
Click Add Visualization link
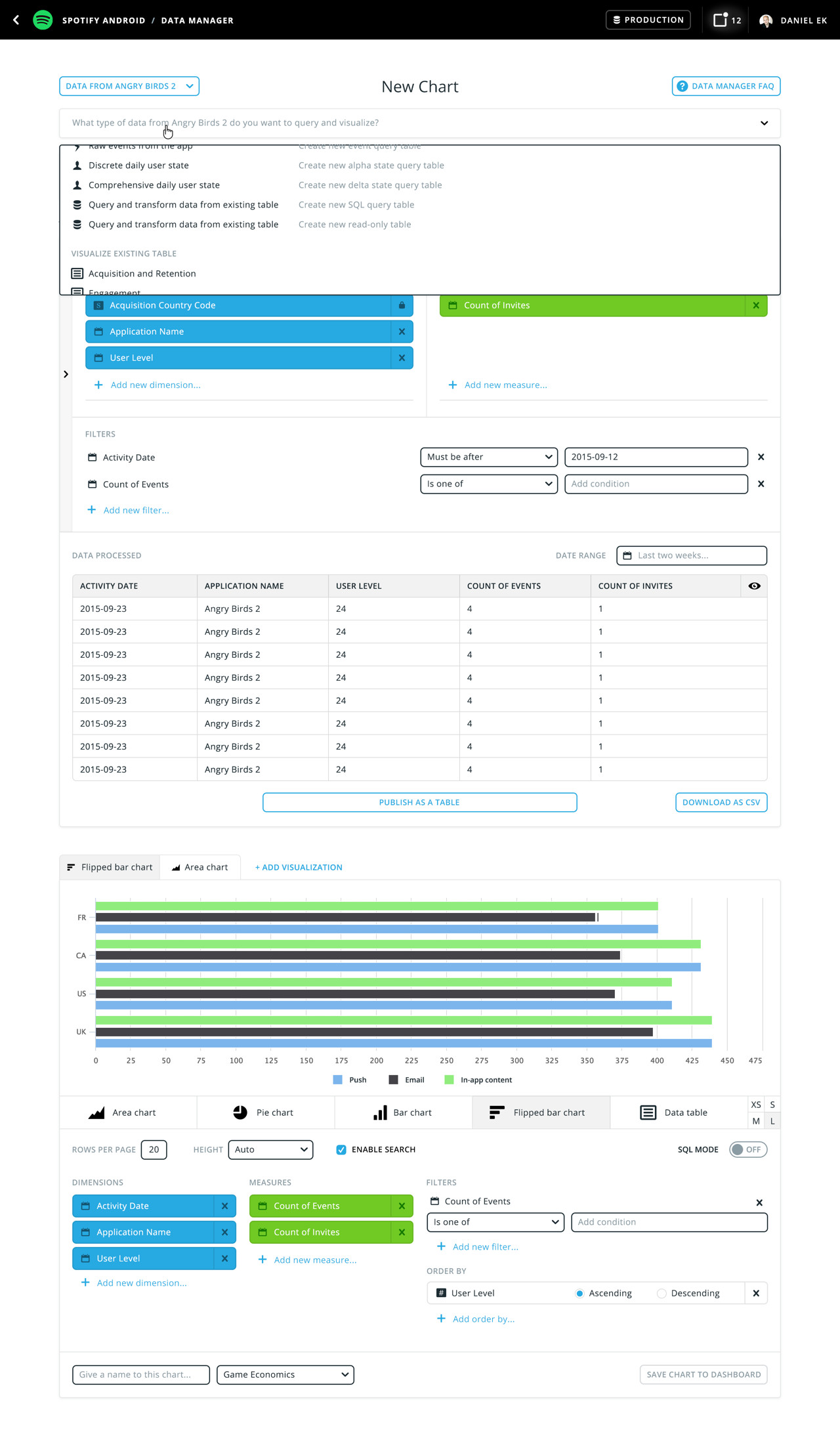point(299,867)
